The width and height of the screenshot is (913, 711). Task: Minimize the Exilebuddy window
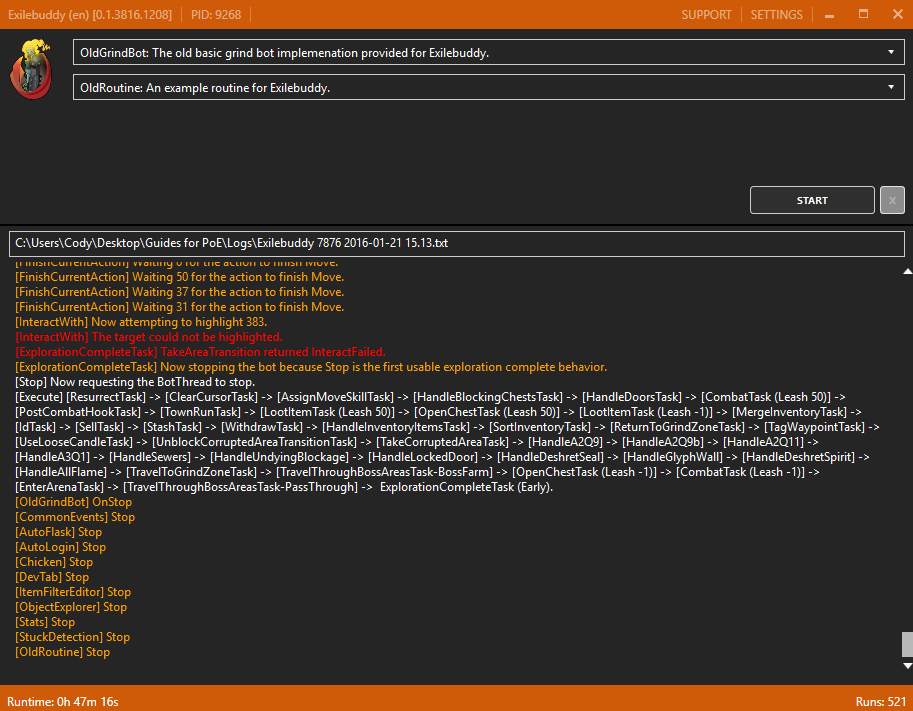(x=829, y=15)
